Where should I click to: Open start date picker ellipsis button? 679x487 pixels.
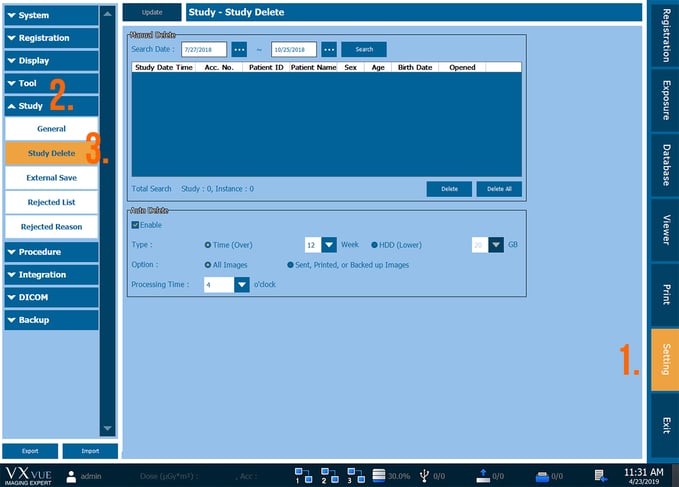point(239,49)
